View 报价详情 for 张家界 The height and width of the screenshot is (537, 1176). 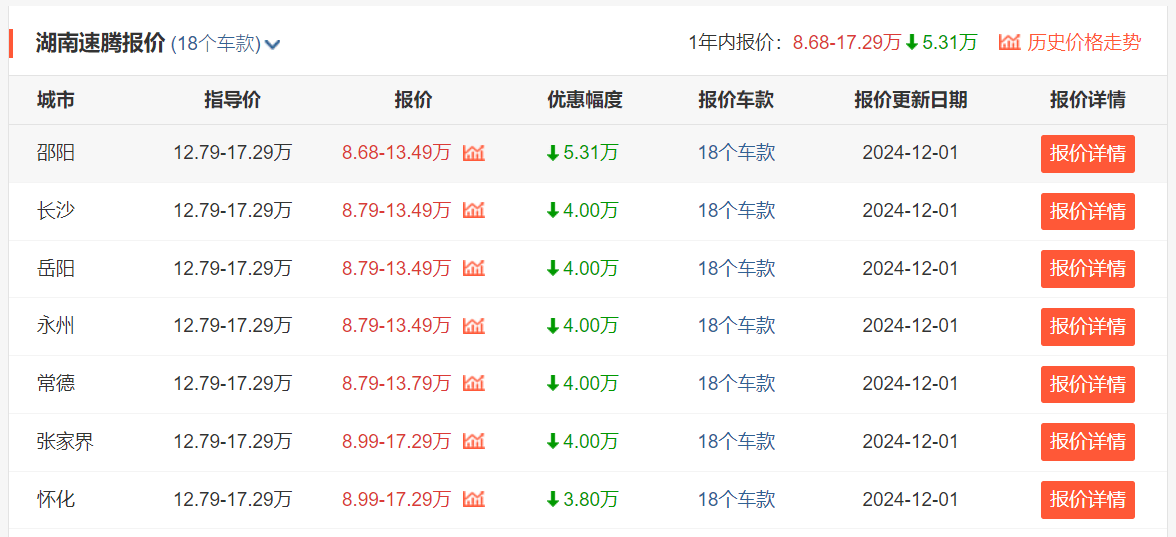pos(1087,442)
